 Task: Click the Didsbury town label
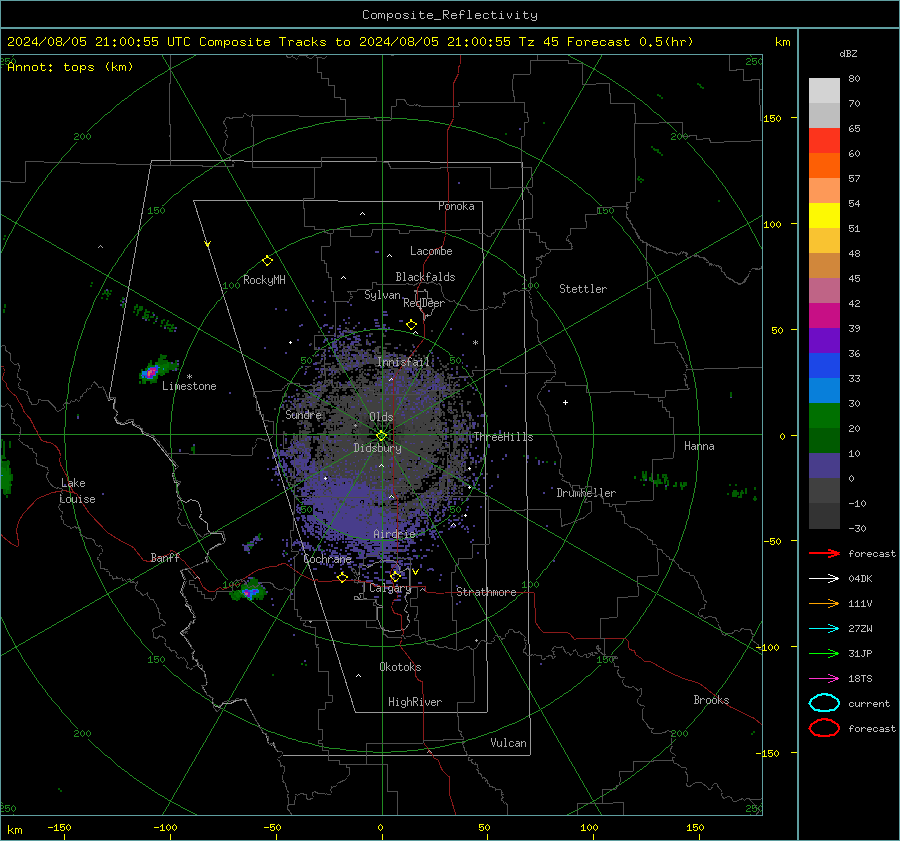click(x=378, y=448)
